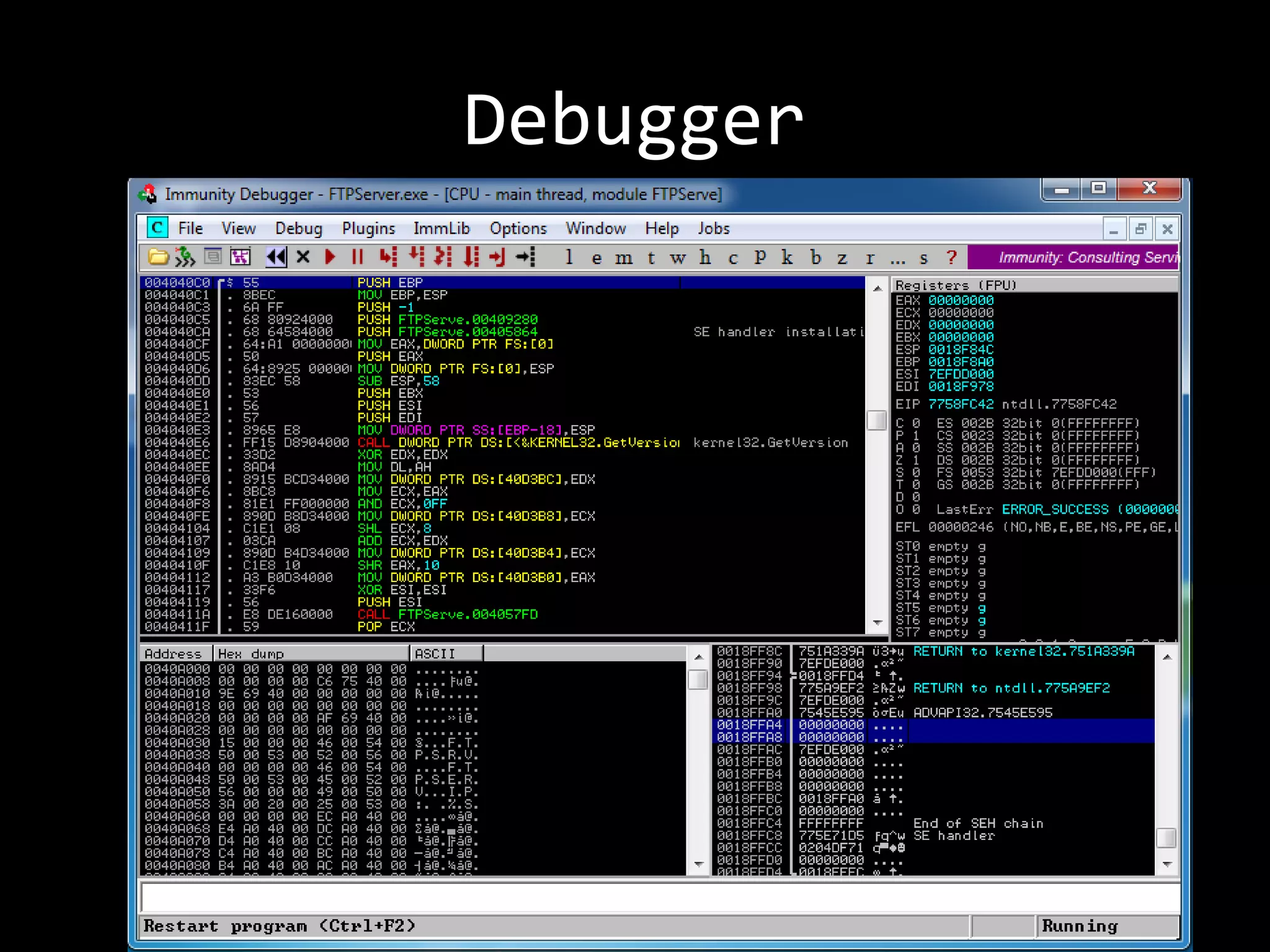This screenshot has height=952, width=1270.
Task: Open the File menu
Action: [x=190, y=228]
